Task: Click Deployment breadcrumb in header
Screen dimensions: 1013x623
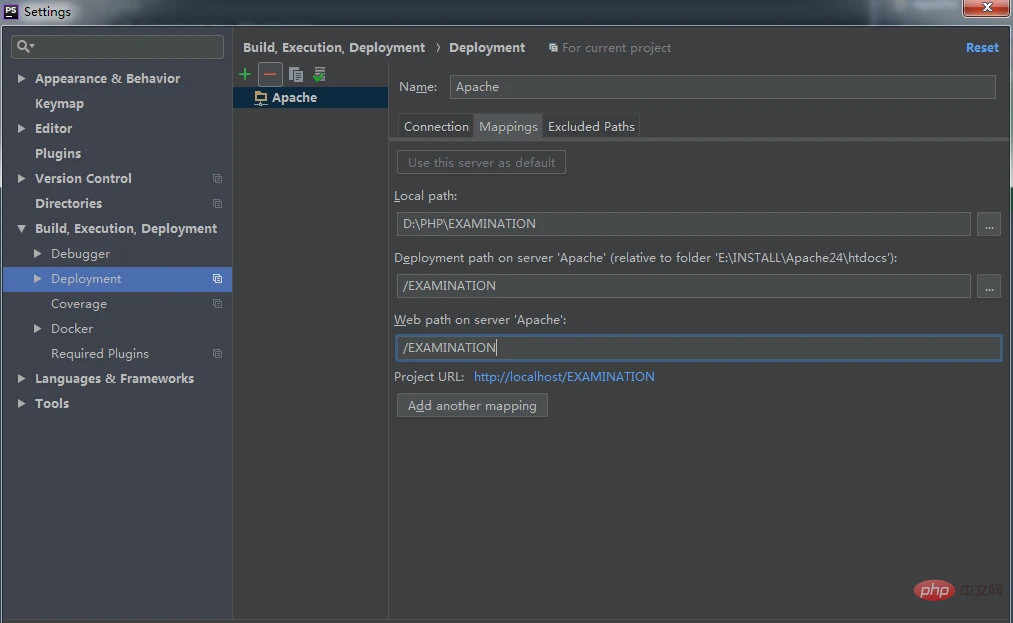Action: point(487,48)
